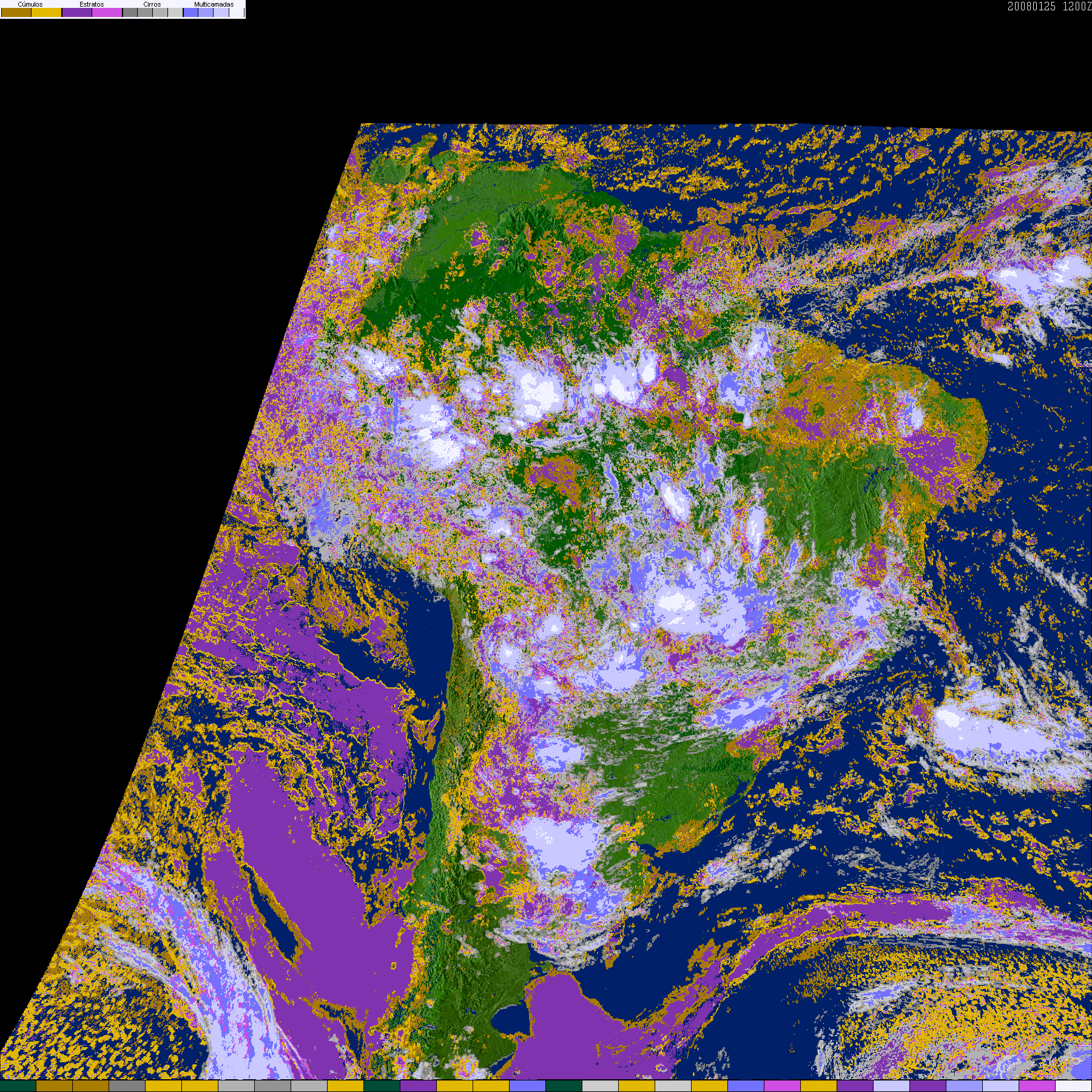This screenshot has height=1092, width=1092.
Task: Click the Cúmulos legend label
Action: [30, 4]
